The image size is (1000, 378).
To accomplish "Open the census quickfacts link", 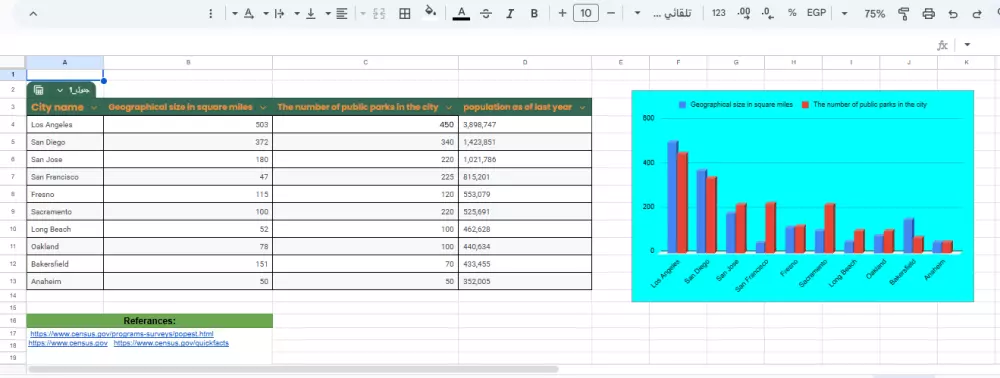I will (171, 343).
